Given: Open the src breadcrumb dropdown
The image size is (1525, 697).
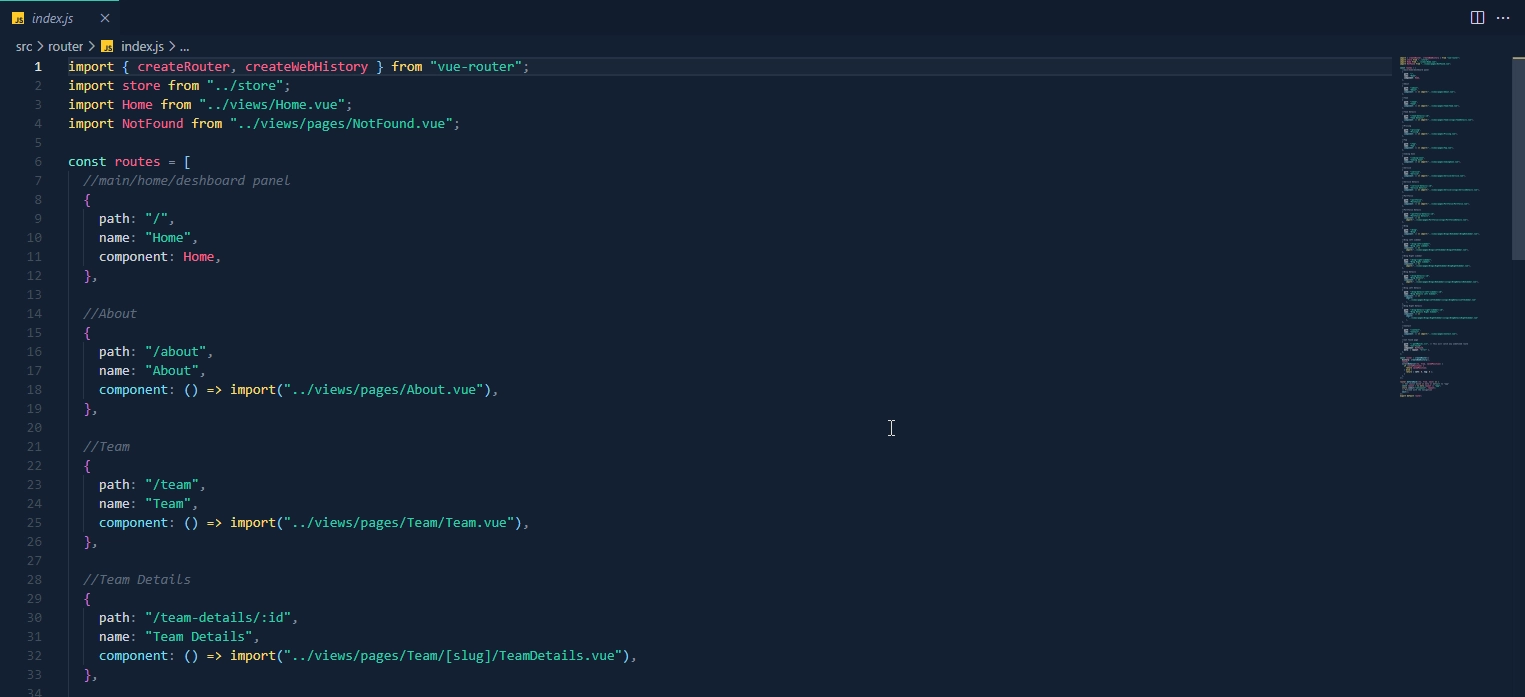Looking at the screenshot, I should coord(23,46).
